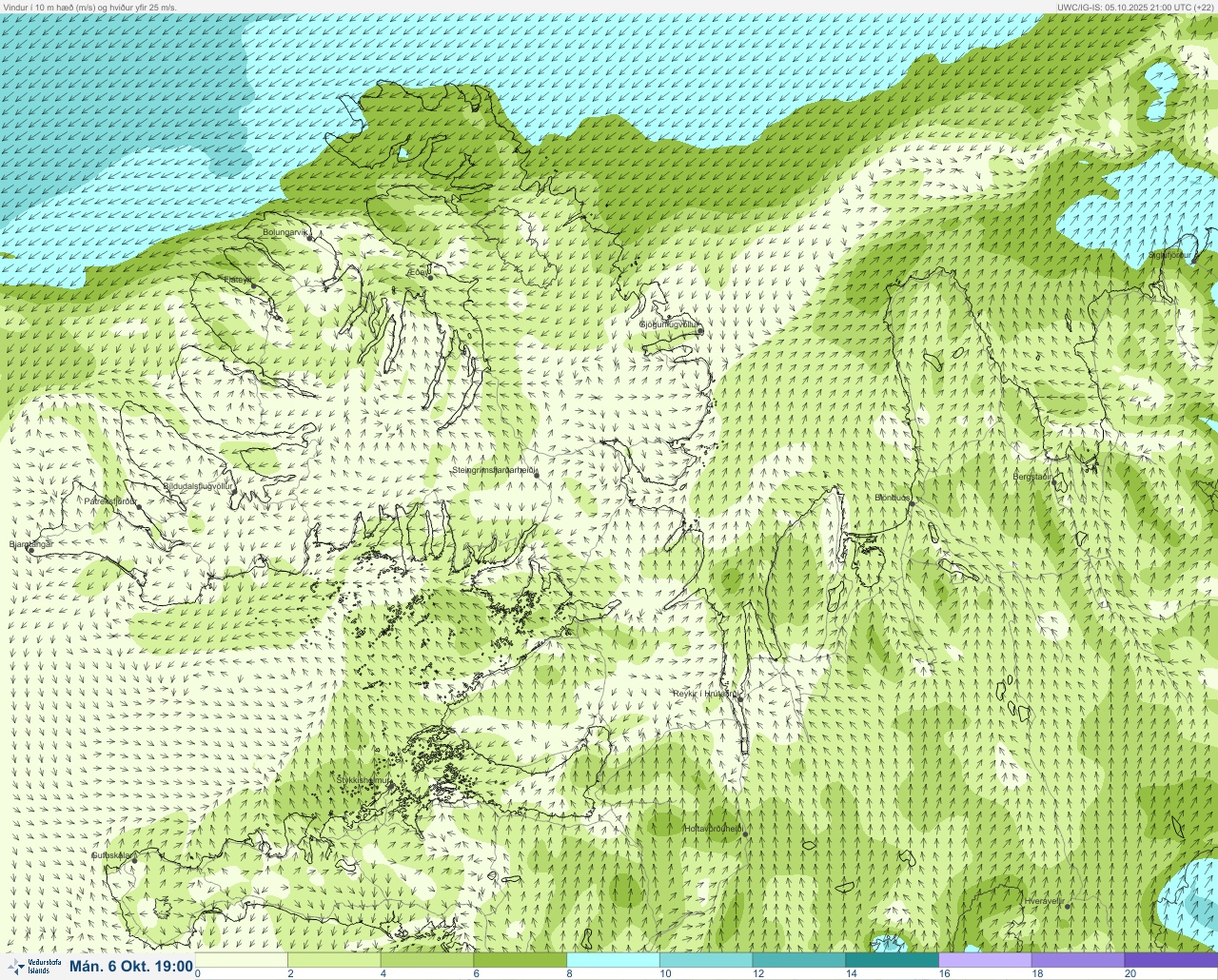Click the Steingrímsfjarðarheiði station label
The image size is (1218, 980).
point(495,470)
